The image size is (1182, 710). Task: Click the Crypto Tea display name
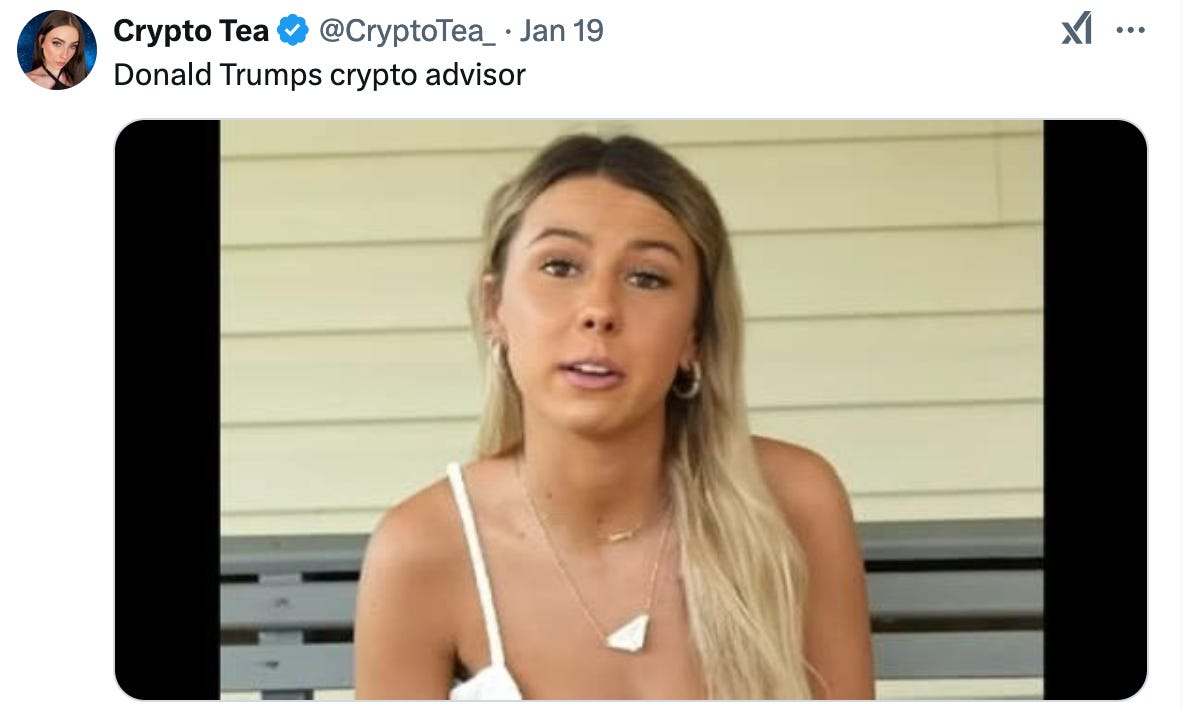(191, 31)
